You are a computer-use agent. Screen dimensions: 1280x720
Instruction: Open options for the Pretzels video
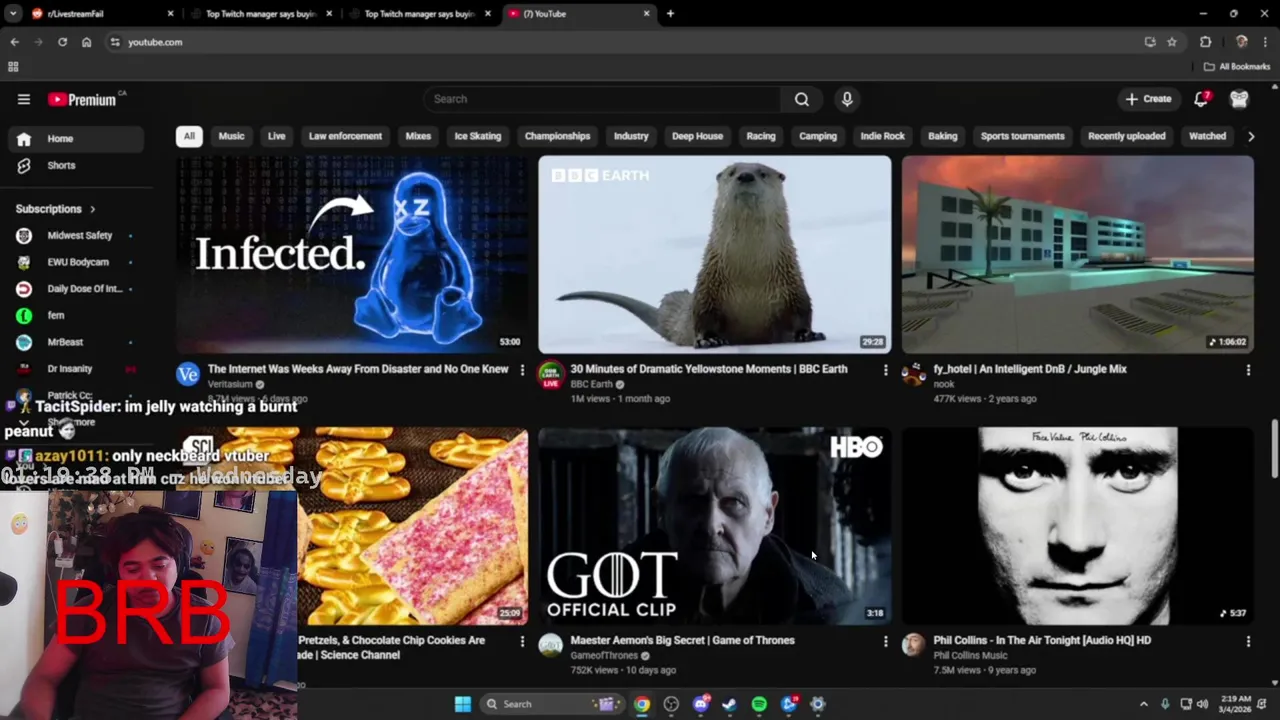point(522,641)
